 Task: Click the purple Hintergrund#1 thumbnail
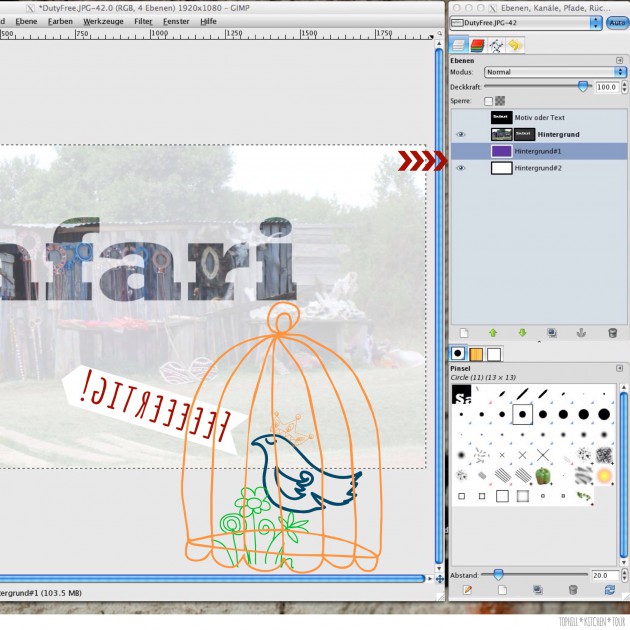point(501,151)
